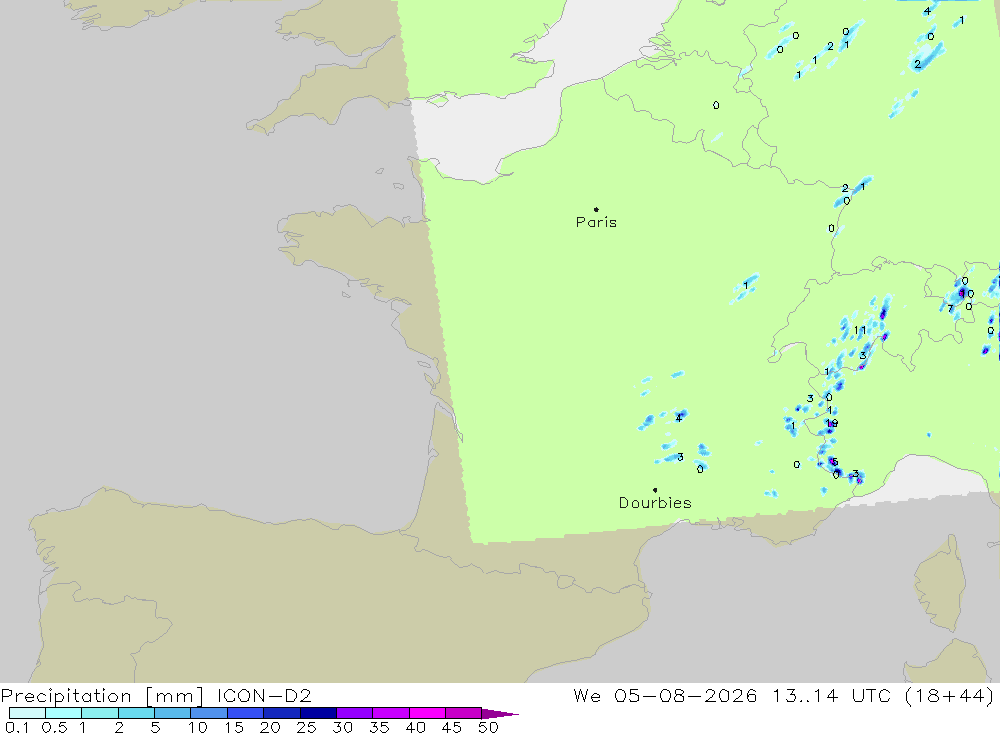Click the purple arrow ending the color scale
Image resolution: width=1000 pixels, height=733 pixels.
pos(500,713)
